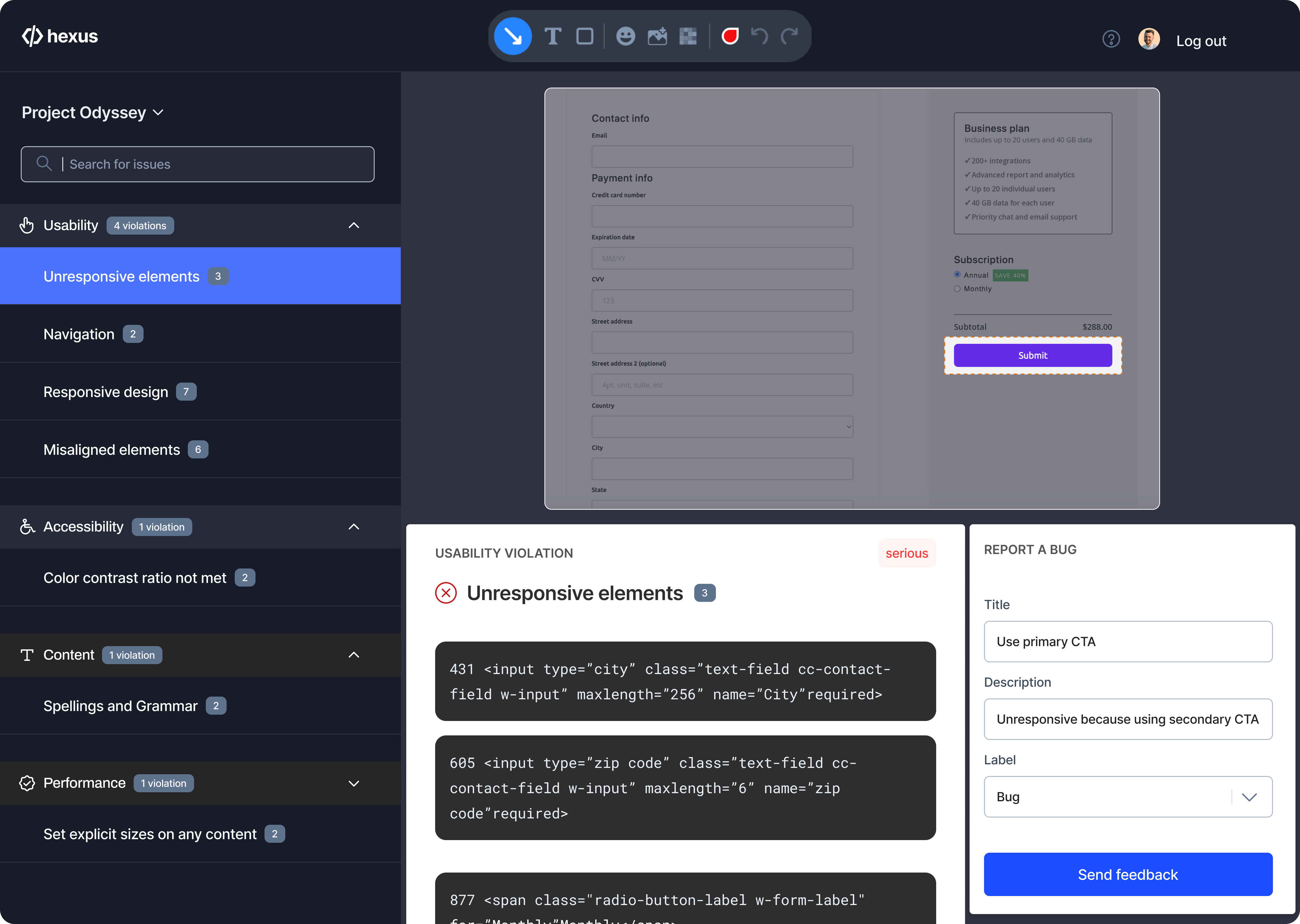Open Spellings and Grammar issues

coord(200,706)
